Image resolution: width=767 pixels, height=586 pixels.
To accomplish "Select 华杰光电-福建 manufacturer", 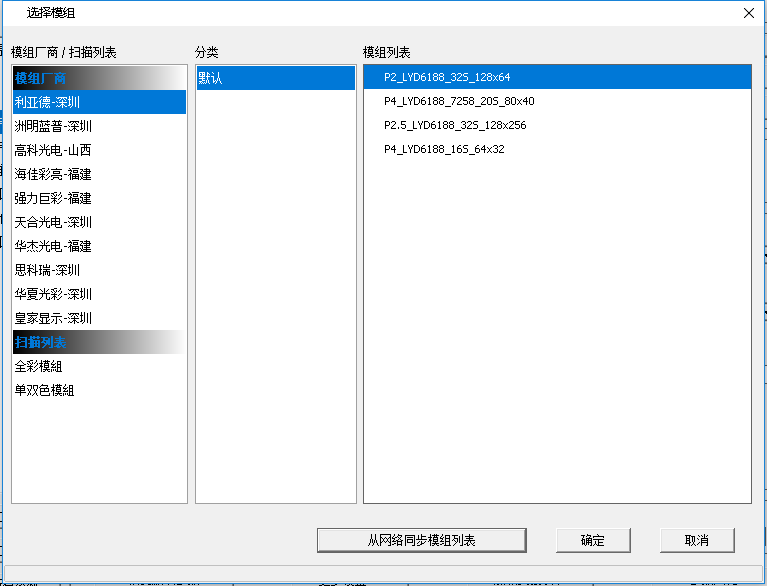I will 53,246.
